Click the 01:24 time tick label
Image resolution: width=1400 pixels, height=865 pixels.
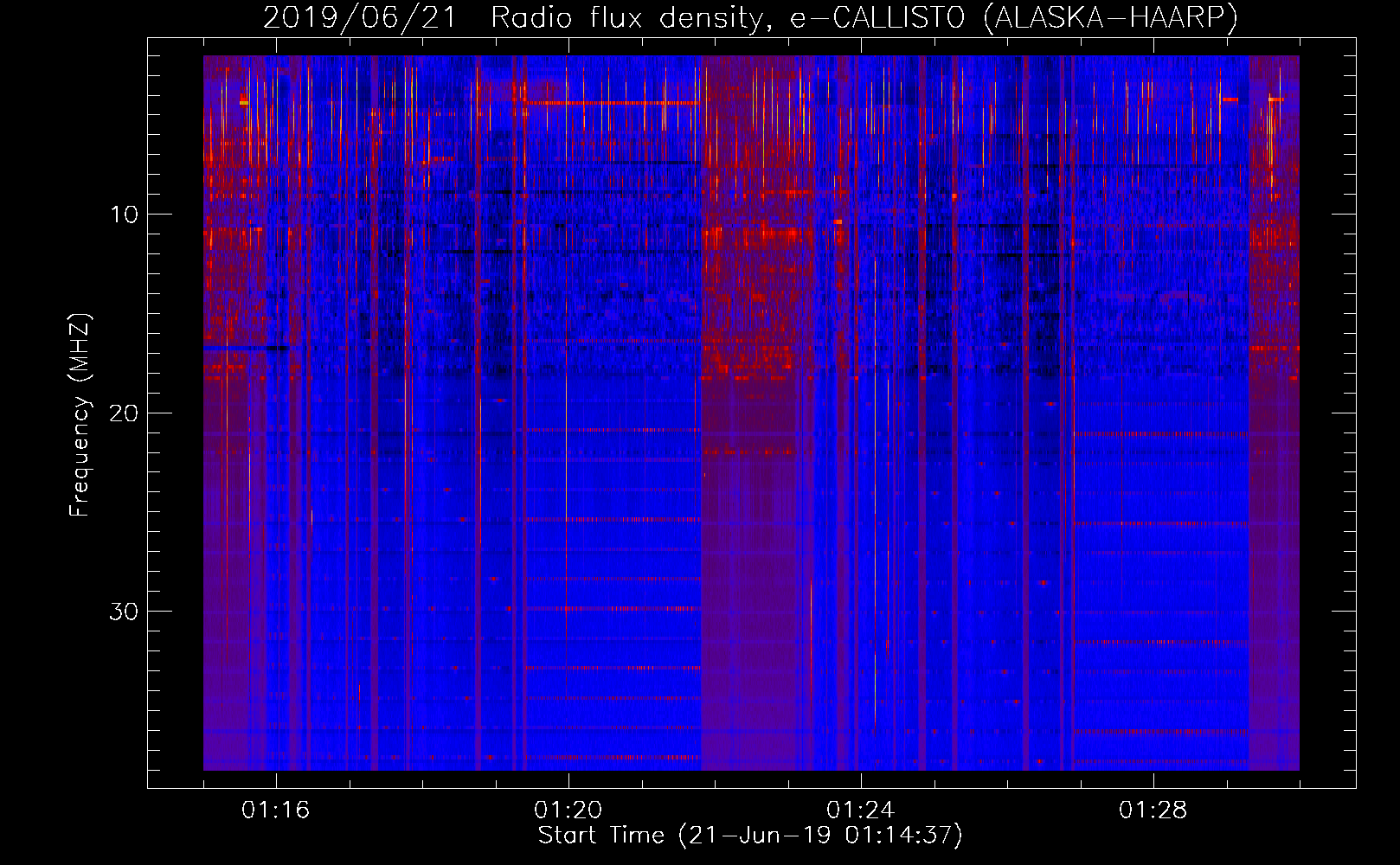(x=861, y=811)
